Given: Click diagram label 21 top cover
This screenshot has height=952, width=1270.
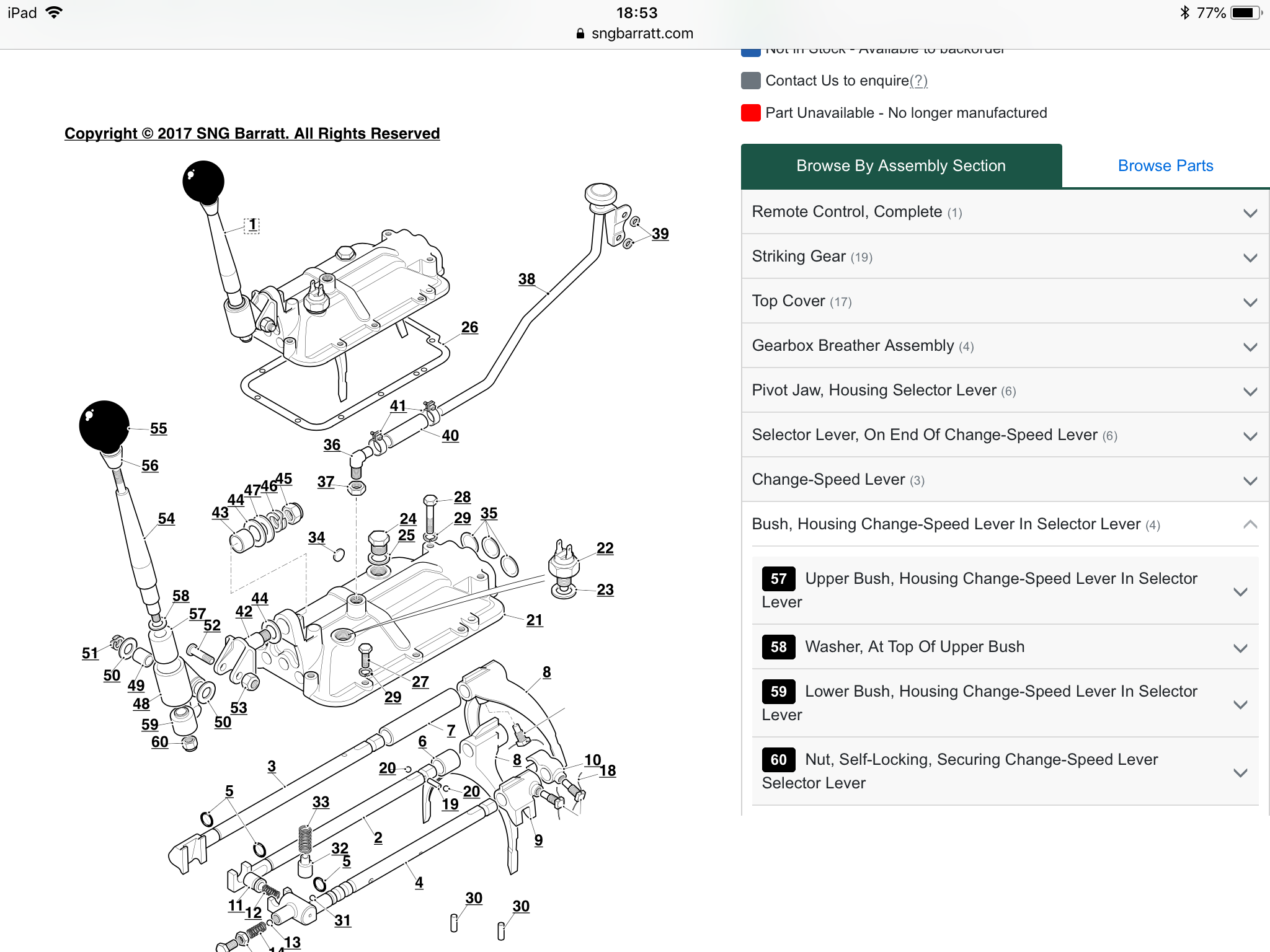Looking at the screenshot, I should (x=534, y=620).
